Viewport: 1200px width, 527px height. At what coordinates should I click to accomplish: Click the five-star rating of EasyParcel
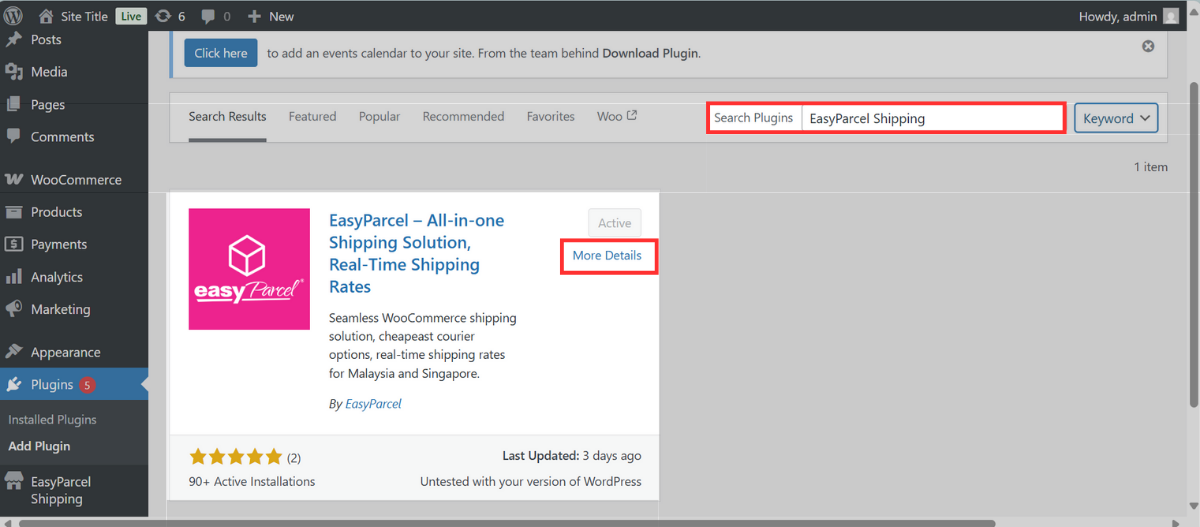tap(236, 457)
